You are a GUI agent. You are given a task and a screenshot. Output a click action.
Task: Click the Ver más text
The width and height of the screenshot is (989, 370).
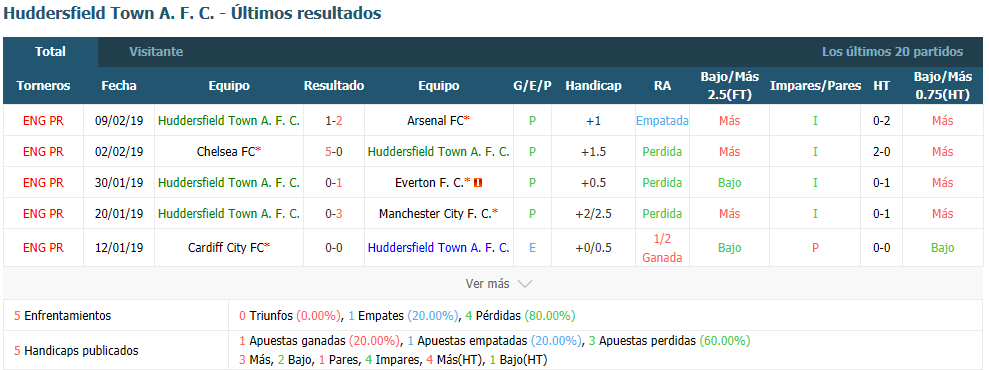tap(487, 284)
